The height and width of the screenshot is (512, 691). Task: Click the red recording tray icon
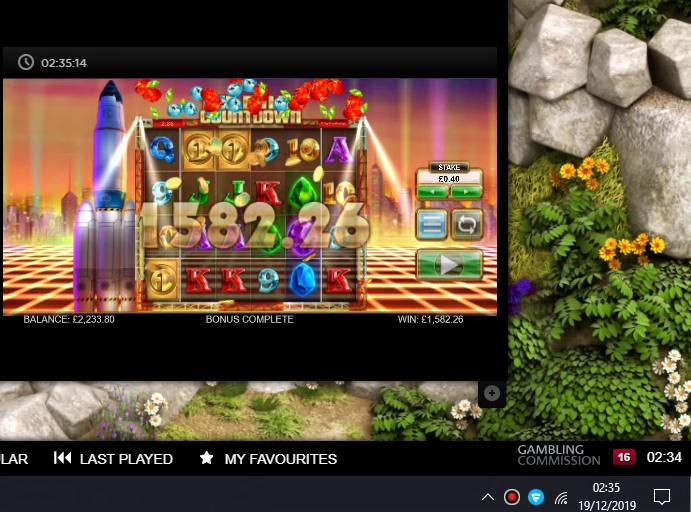512,497
